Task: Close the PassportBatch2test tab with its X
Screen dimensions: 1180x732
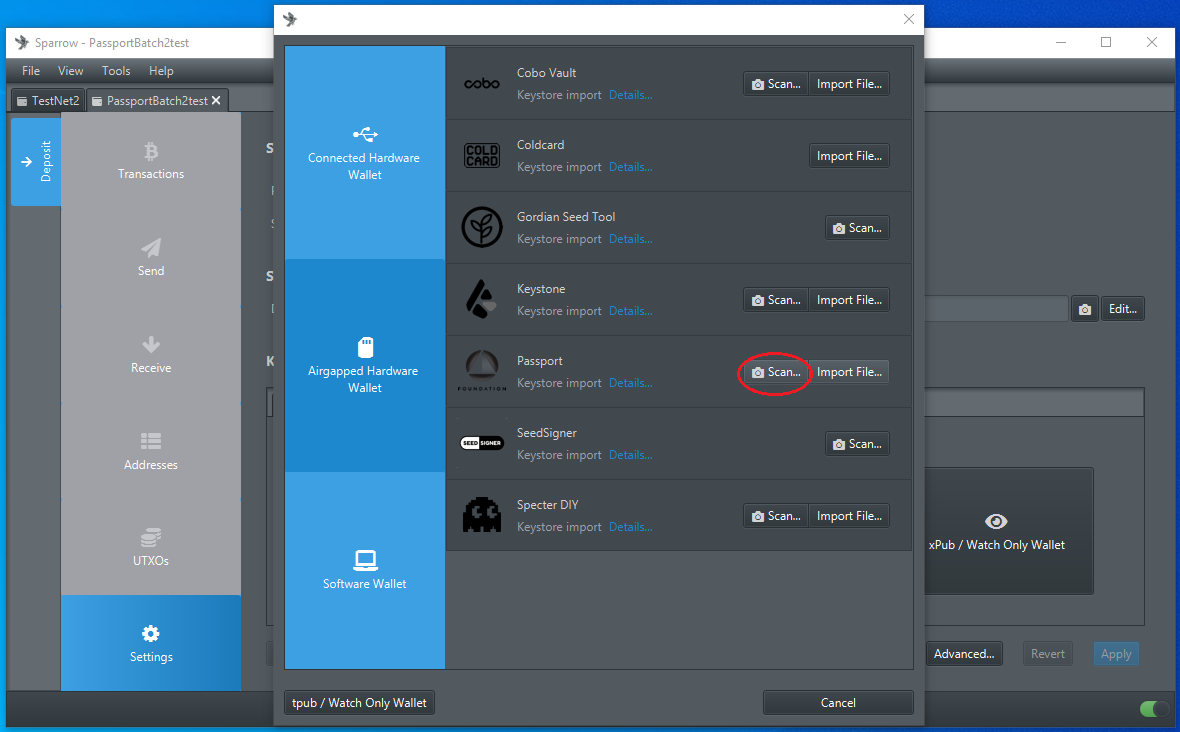Action: coord(216,101)
